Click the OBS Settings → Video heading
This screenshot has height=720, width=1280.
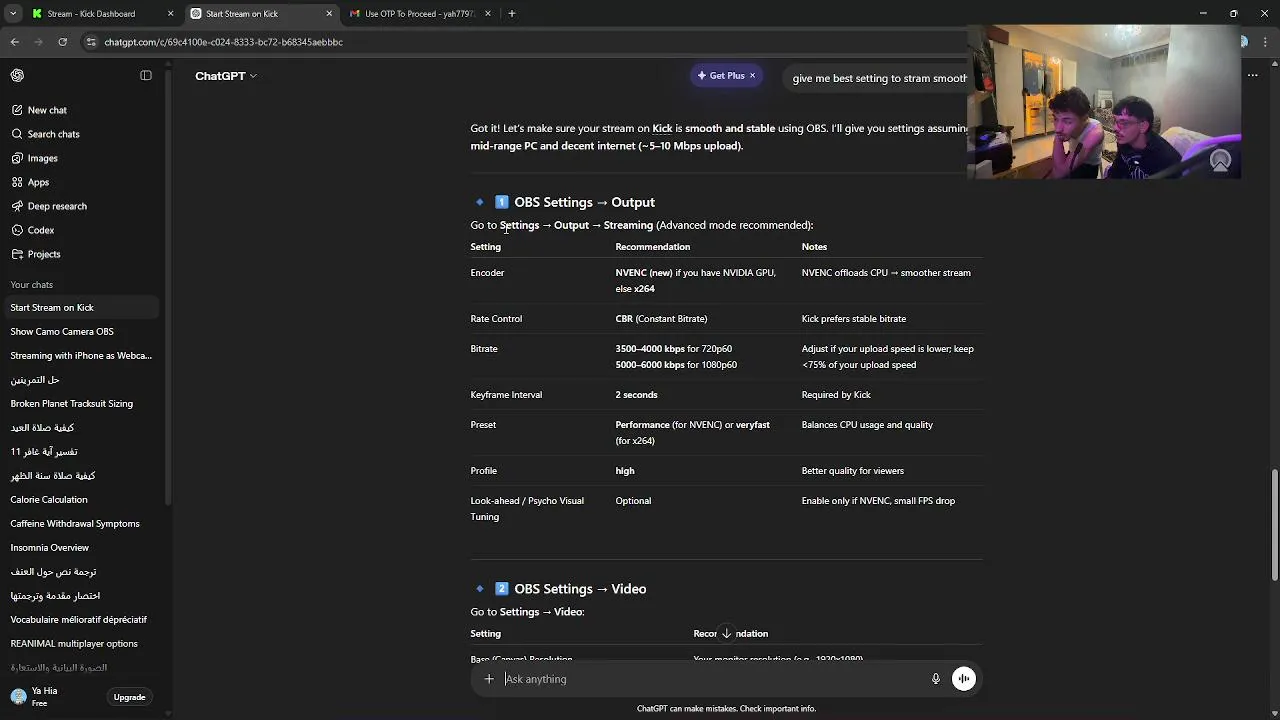[x=581, y=589]
